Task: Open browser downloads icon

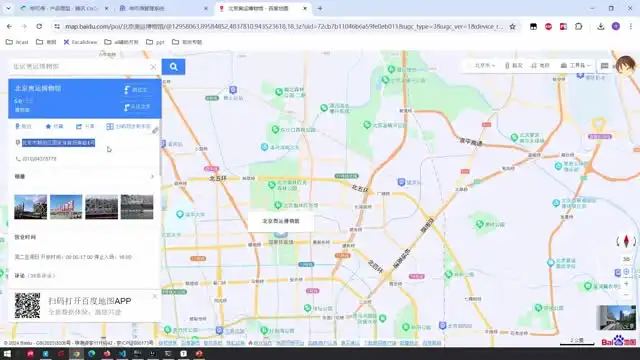Action: 600,27
